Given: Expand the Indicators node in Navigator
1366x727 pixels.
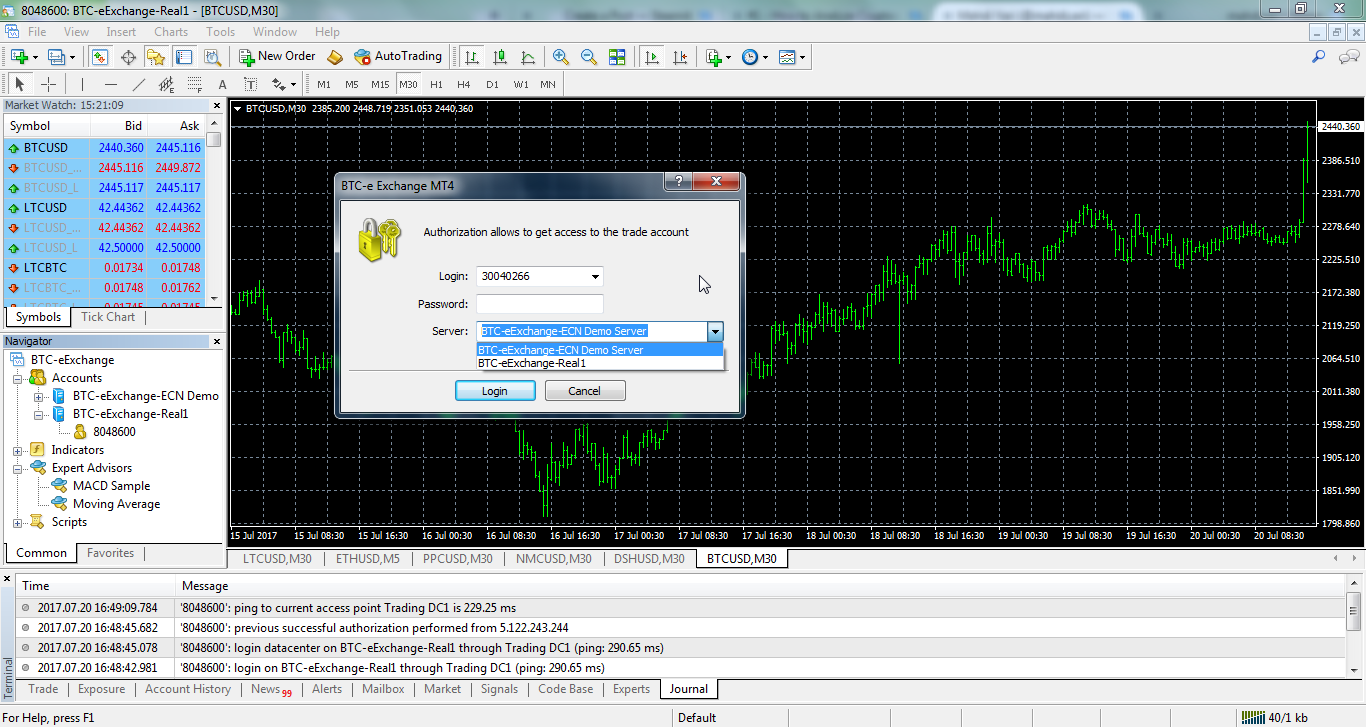Looking at the screenshot, I should (18, 450).
